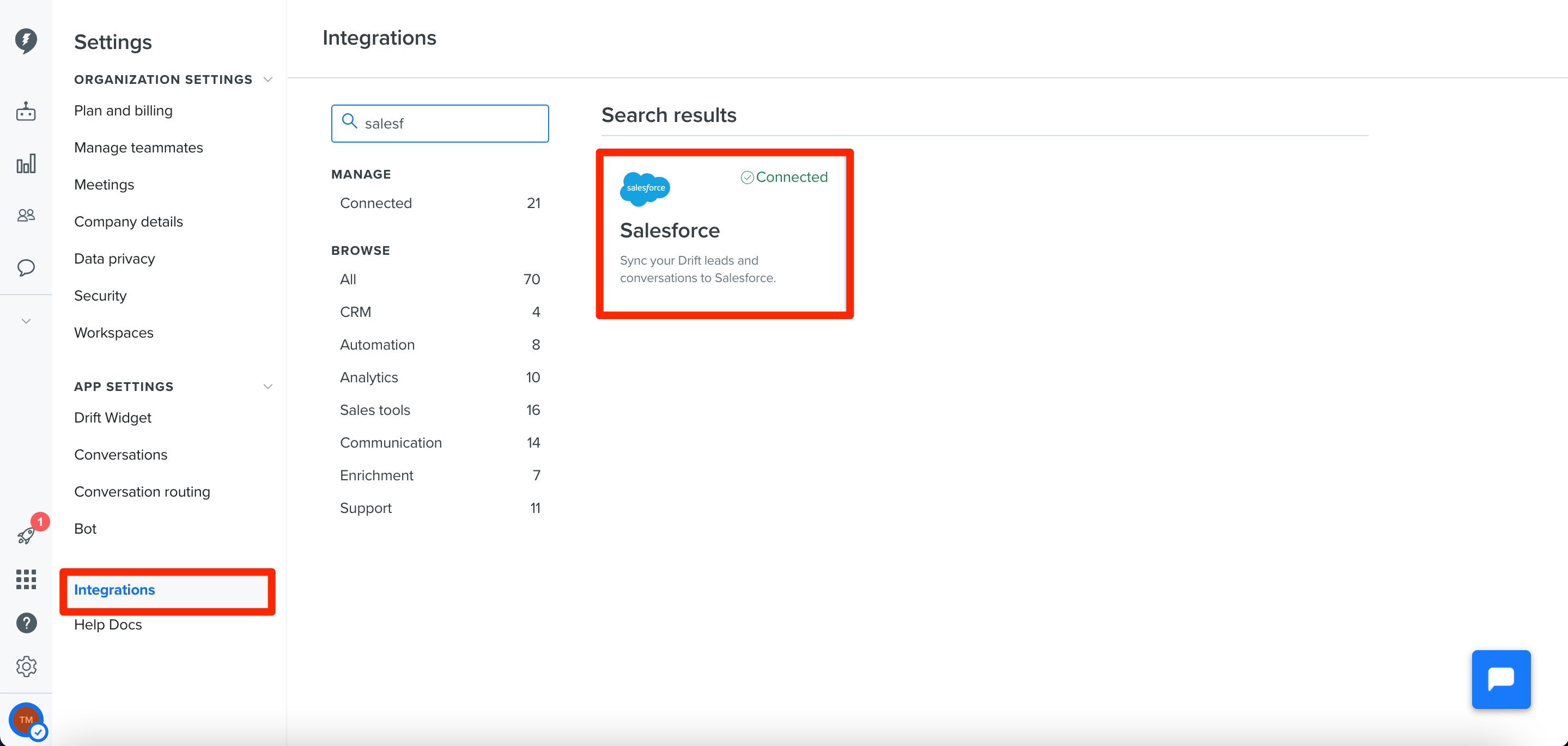Screen dimensions: 1568x746
Task: Open Company details
Action: [129, 222]
